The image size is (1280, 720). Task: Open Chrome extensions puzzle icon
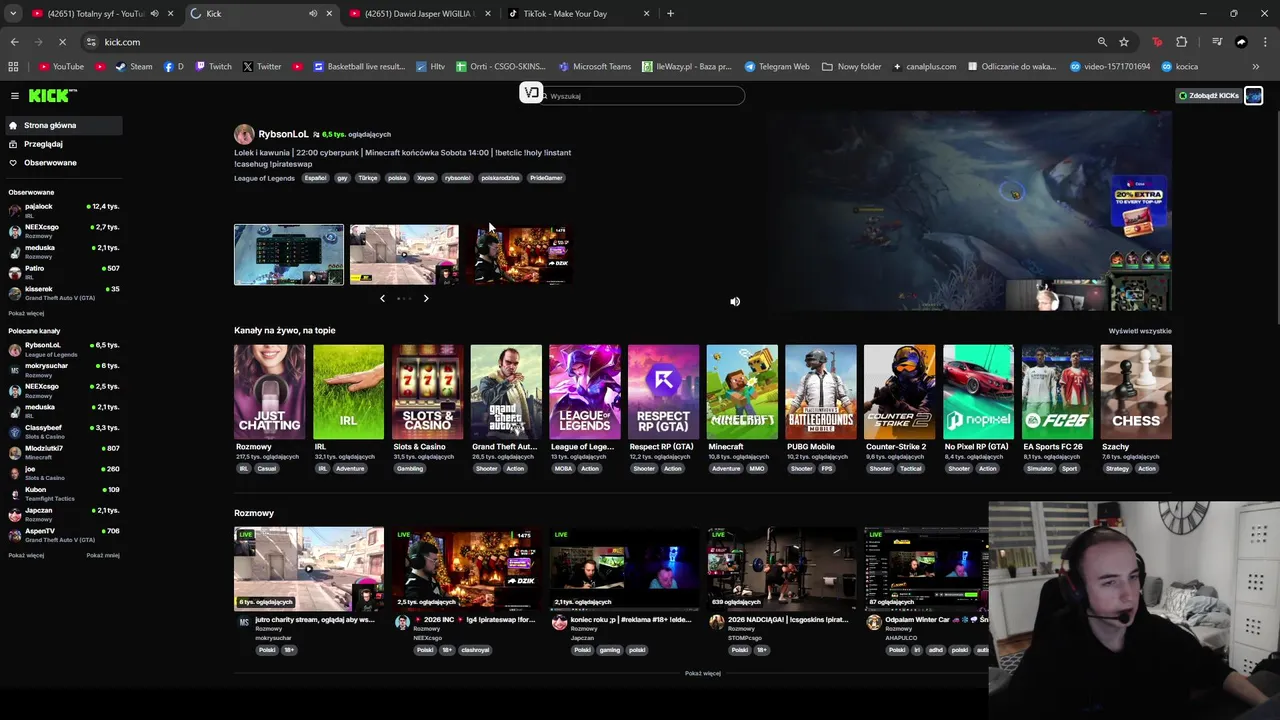pyautogui.click(x=1182, y=42)
